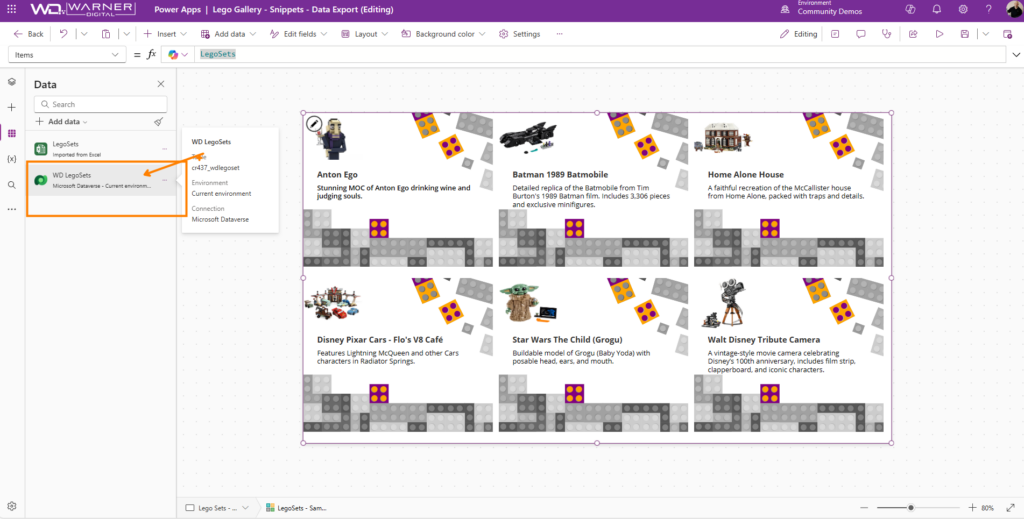This screenshot has height=519, width=1024.
Task: Select the Home Alone House title
Action: 746,175
